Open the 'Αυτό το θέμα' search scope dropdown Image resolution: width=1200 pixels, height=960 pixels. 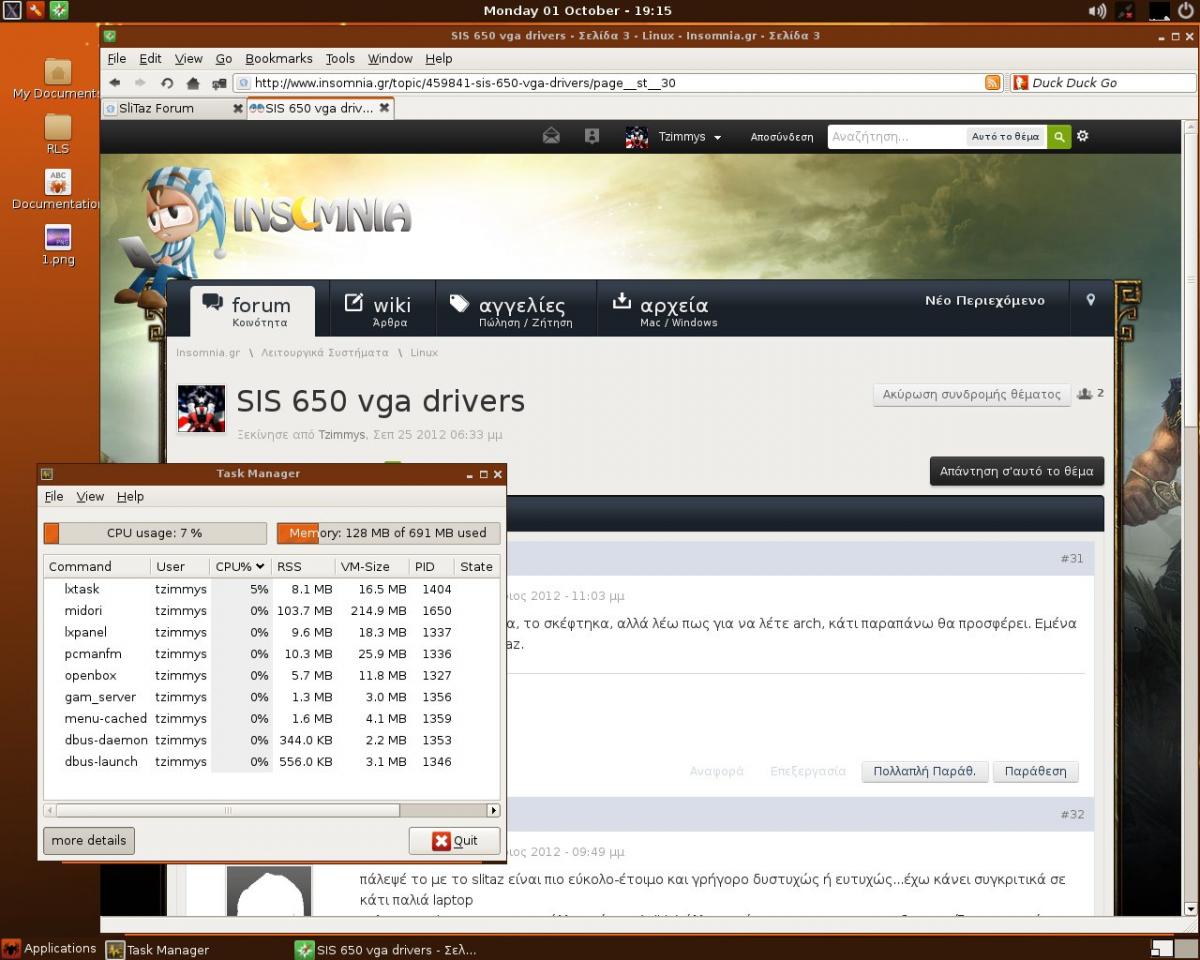click(x=1005, y=137)
